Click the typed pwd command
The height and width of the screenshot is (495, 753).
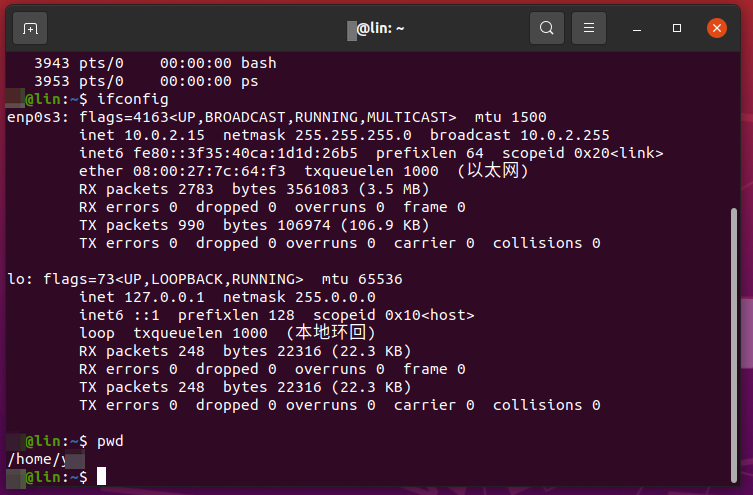pos(110,441)
